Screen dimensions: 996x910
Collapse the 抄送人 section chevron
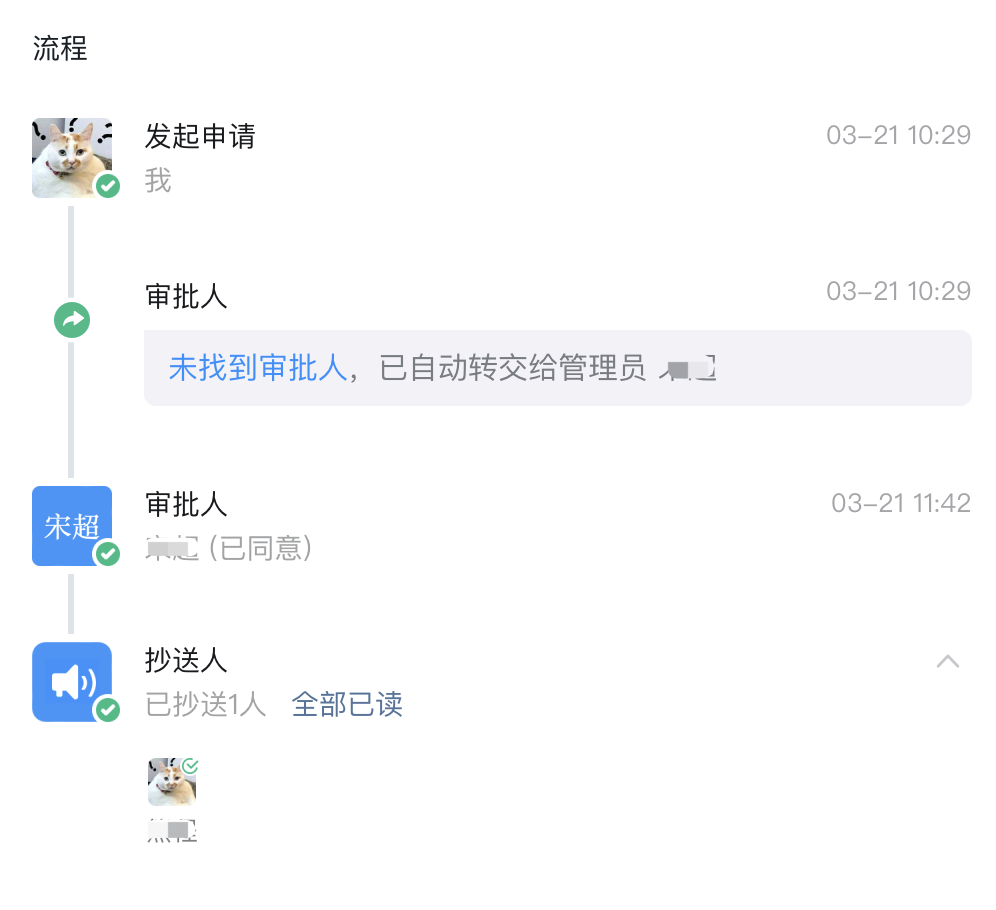[948, 661]
